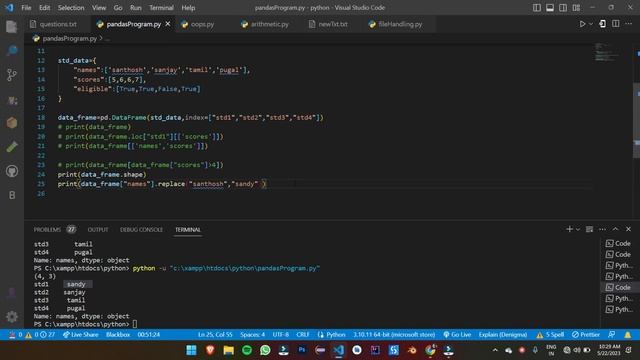The width and height of the screenshot is (640, 360).
Task: Open the Go menu
Action: [118, 8]
